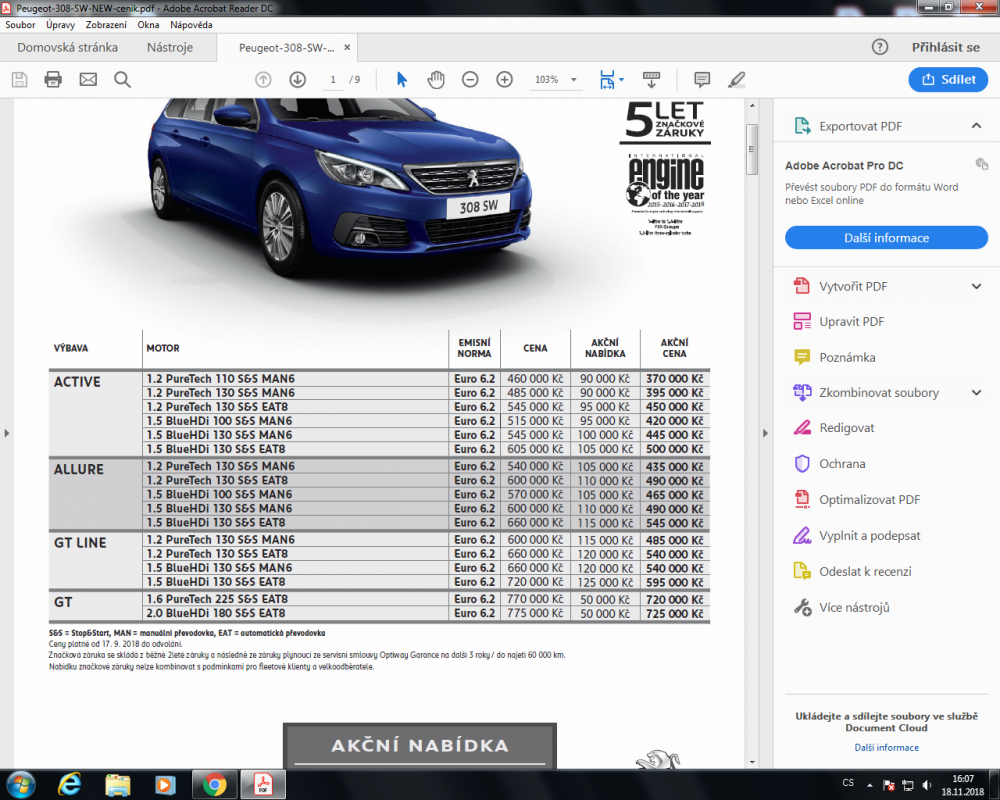
Task: Send file by email envelope icon
Action: [88, 80]
